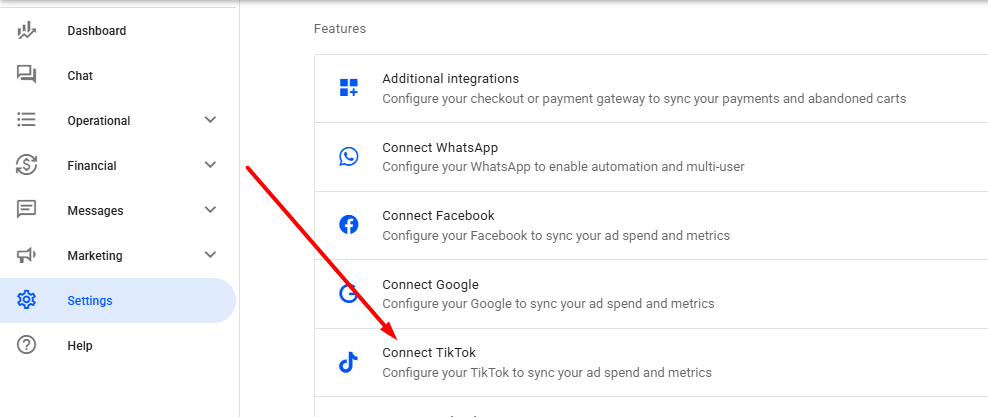988x417 pixels.
Task: Expand the Marketing section chevron
Action: click(210, 256)
